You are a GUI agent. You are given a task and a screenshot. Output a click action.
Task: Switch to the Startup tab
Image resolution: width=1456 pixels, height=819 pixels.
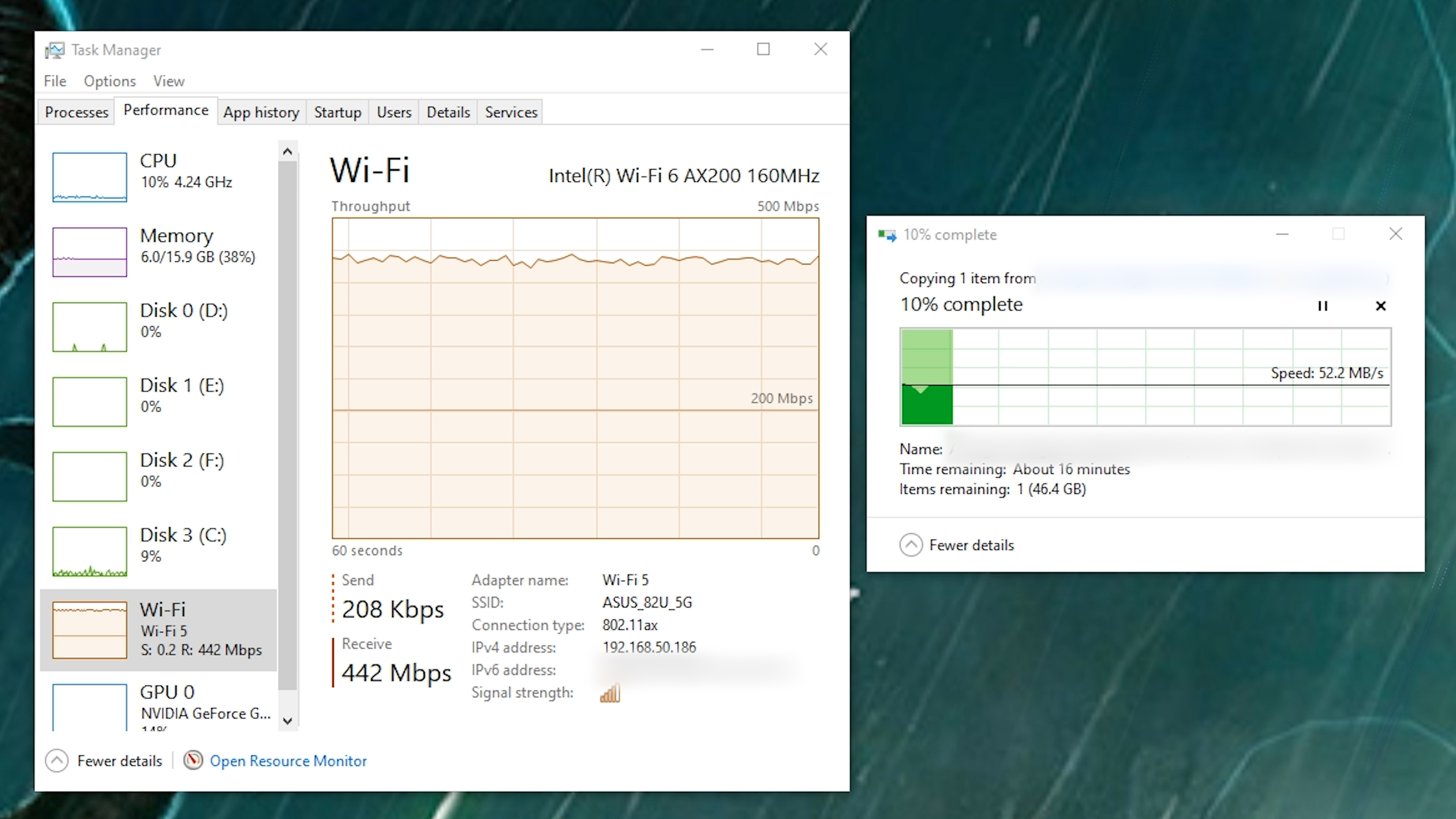click(338, 112)
